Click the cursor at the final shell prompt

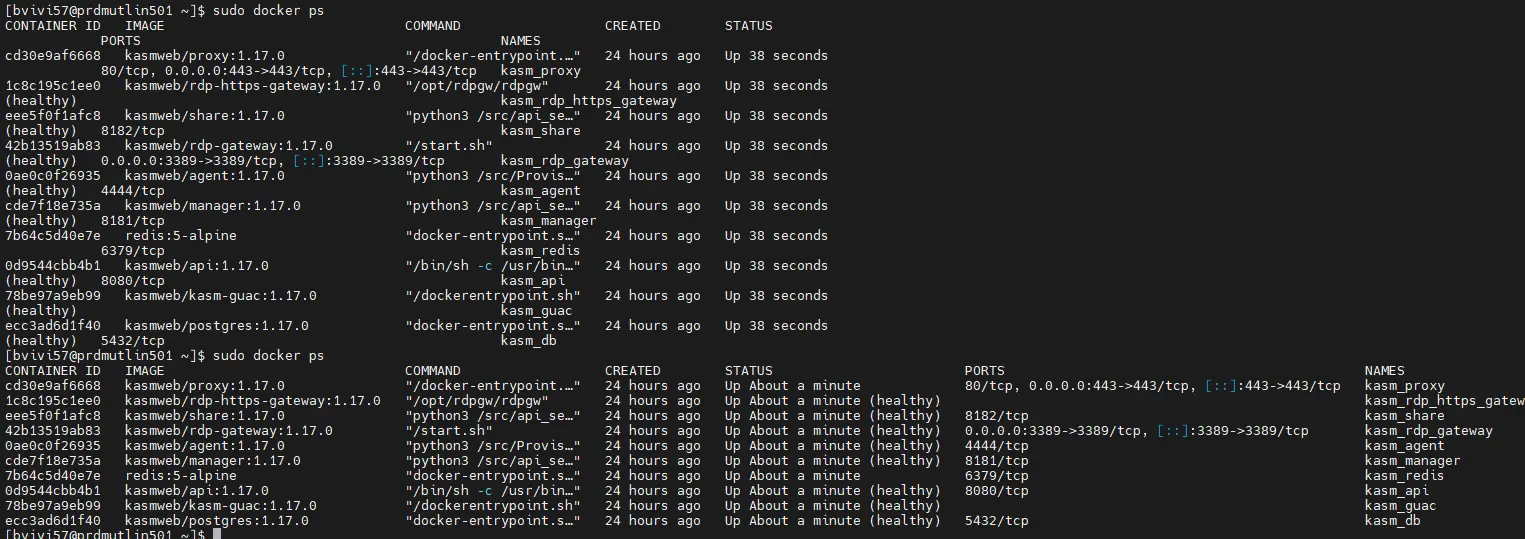[216, 535]
